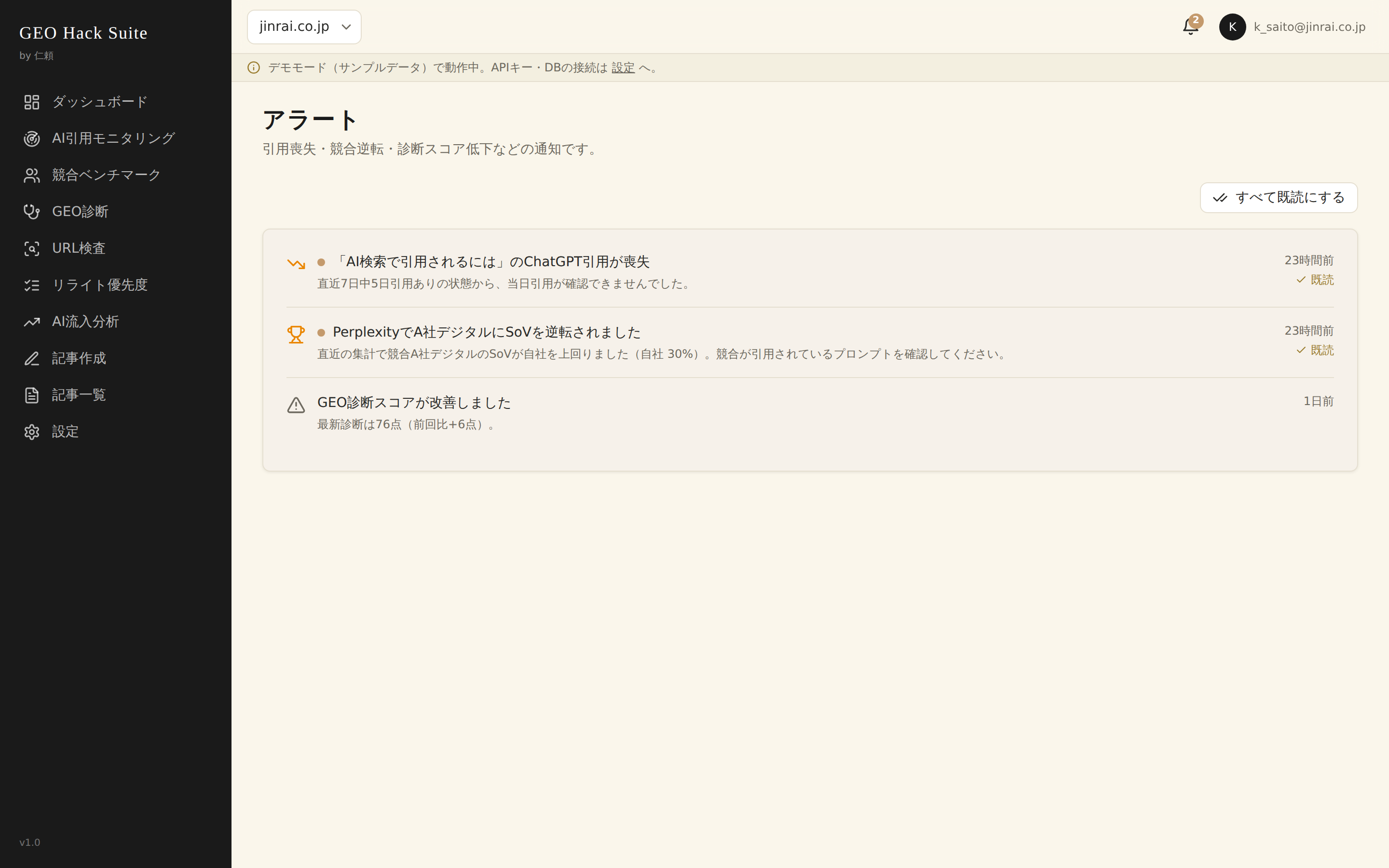1389x868 pixels.
Task: Click the 1日前 timestamp
Action: click(1319, 401)
